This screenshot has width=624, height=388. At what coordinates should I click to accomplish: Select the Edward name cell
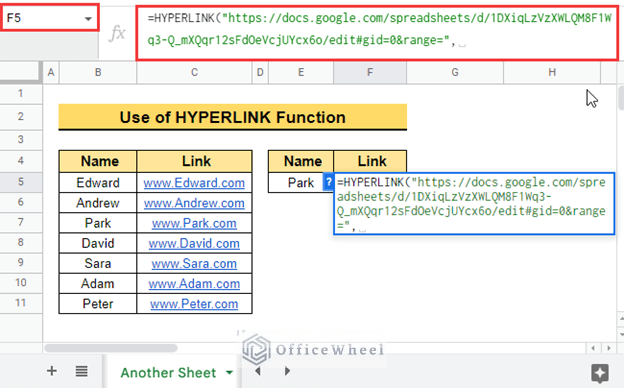coord(98,183)
